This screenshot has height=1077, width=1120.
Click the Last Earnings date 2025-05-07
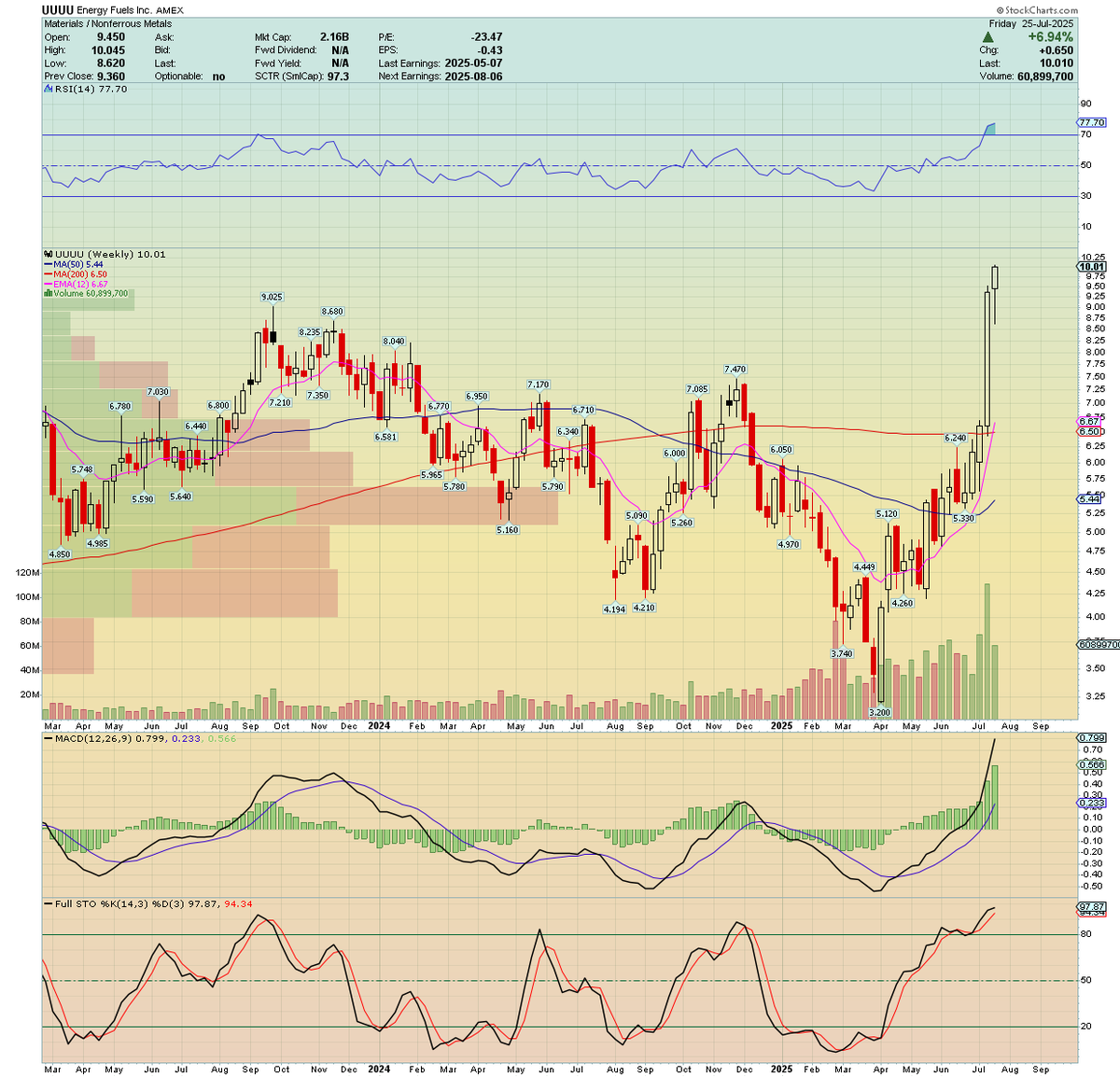(x=473, y=63)
